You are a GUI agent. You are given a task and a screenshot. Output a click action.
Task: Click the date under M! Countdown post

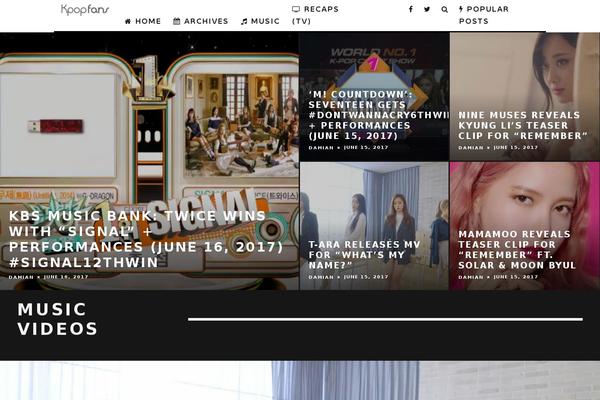coord(366,147)
